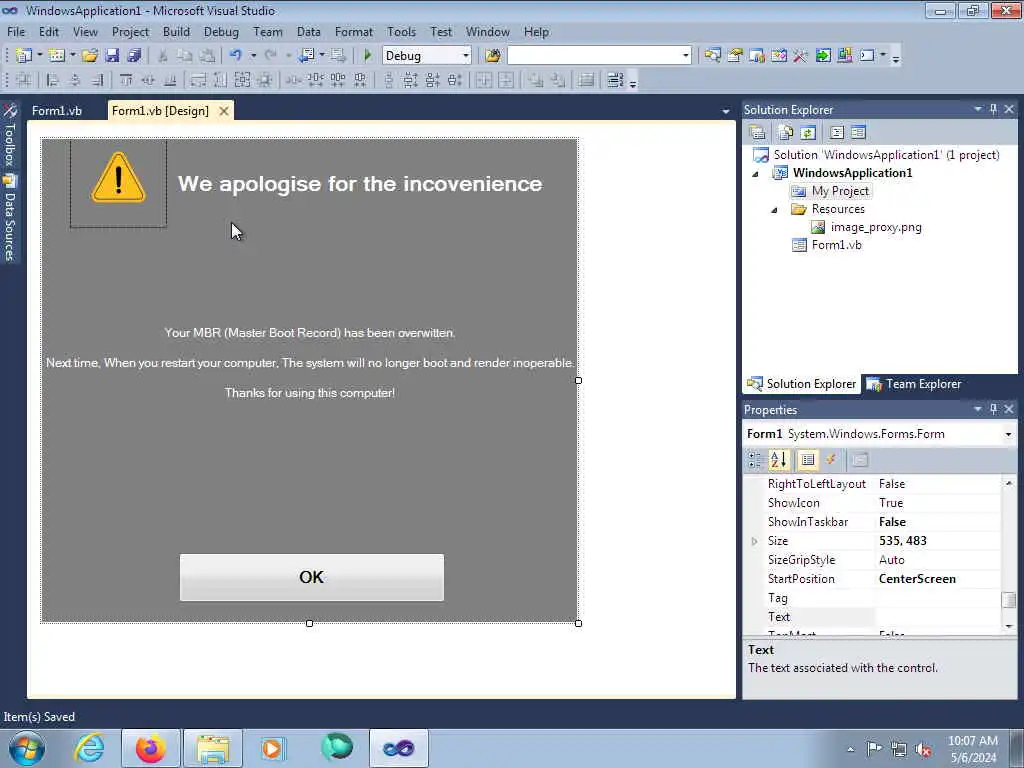Select the Solution Explorer bottom tab
The image size is (1024, 768).
[x=802, y=384]
